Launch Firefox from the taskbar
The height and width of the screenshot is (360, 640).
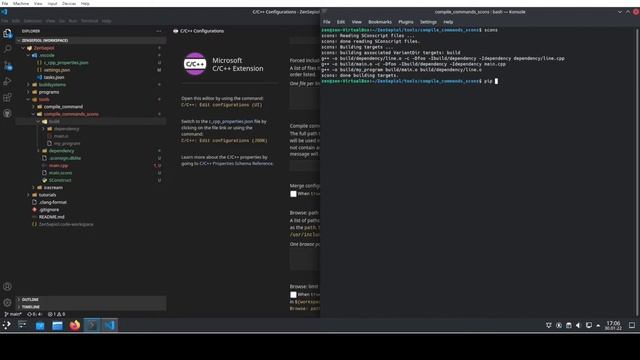click(x=75, y=325)
